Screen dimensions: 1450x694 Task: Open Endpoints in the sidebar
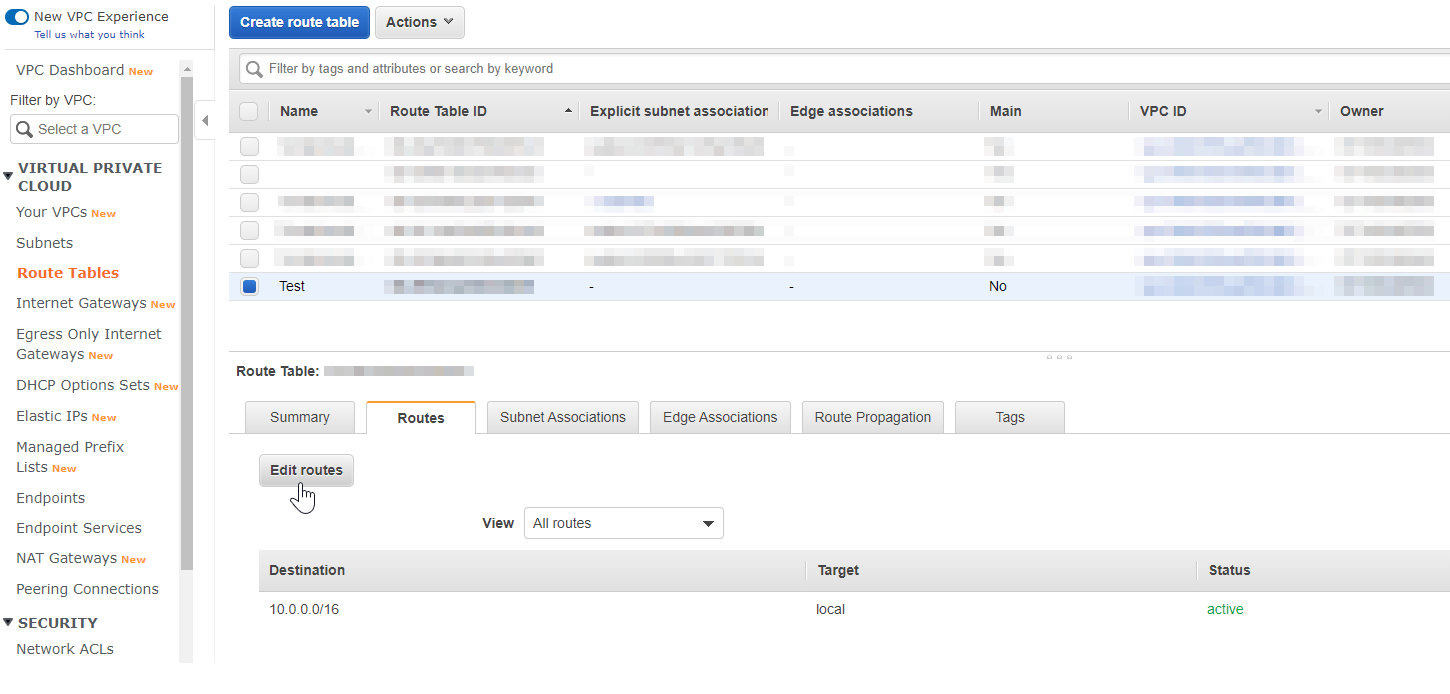point(50,498)
